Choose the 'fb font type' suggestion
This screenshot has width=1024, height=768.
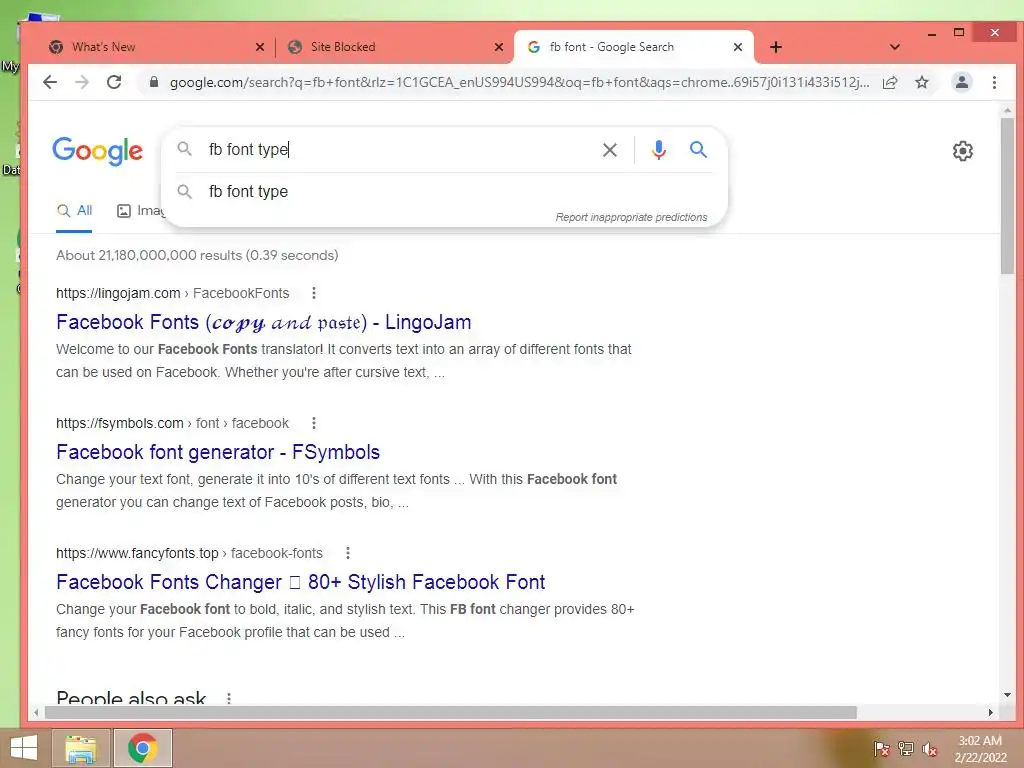pyautogui.click(x=444, y=191)
